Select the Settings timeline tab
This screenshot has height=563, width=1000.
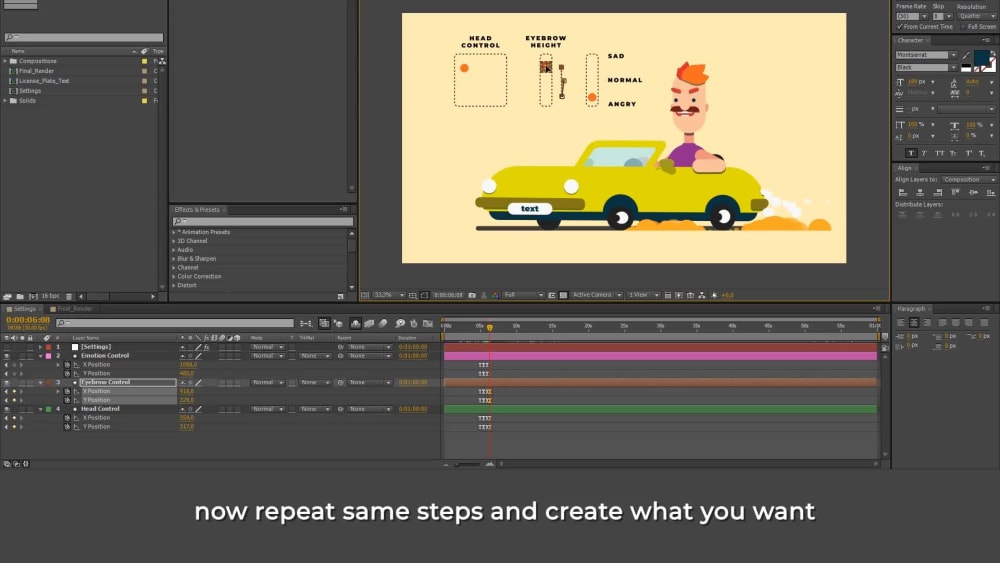[24, 309]
